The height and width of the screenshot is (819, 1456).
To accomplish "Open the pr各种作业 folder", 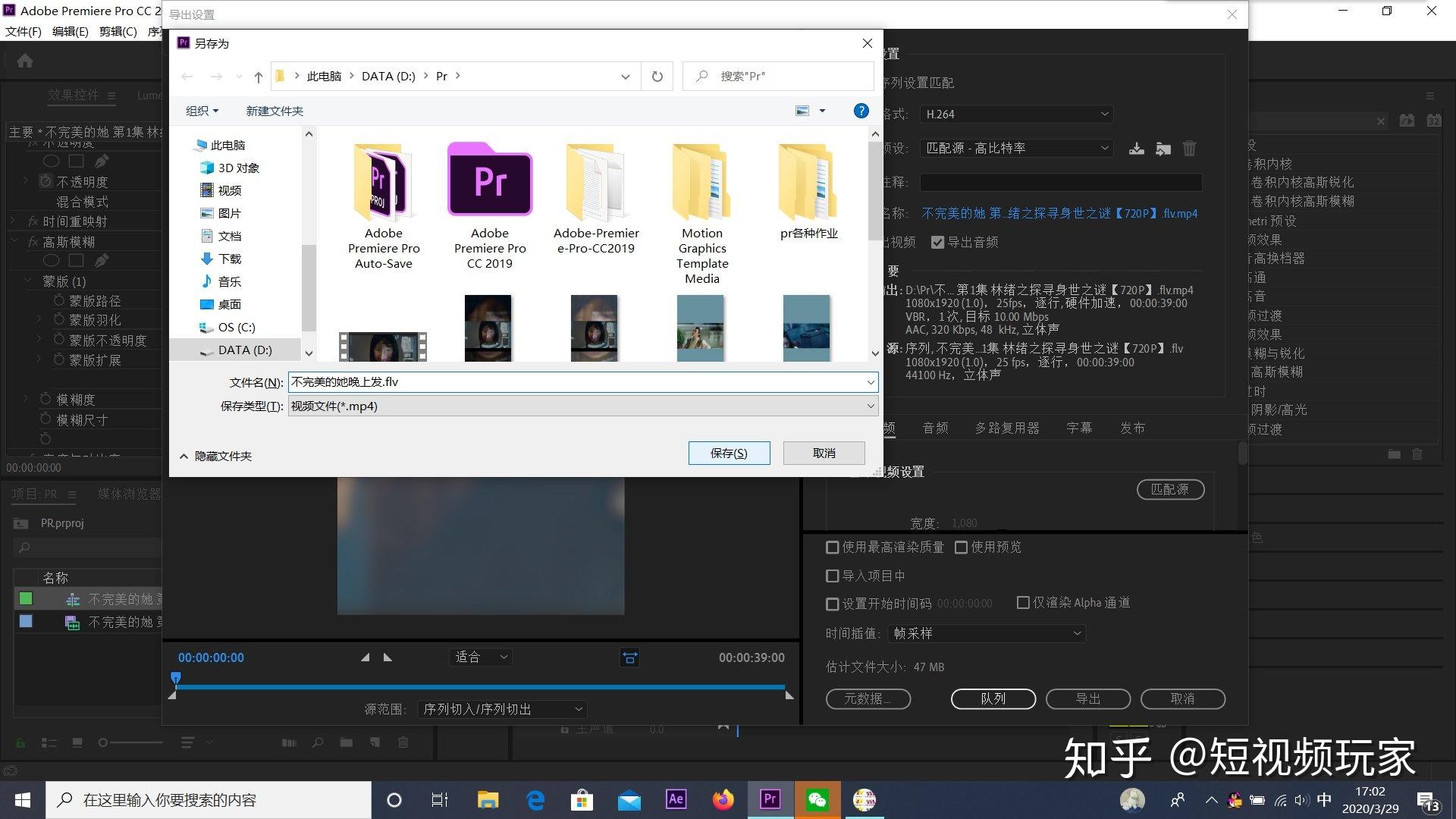I will [x=808, y=191].
